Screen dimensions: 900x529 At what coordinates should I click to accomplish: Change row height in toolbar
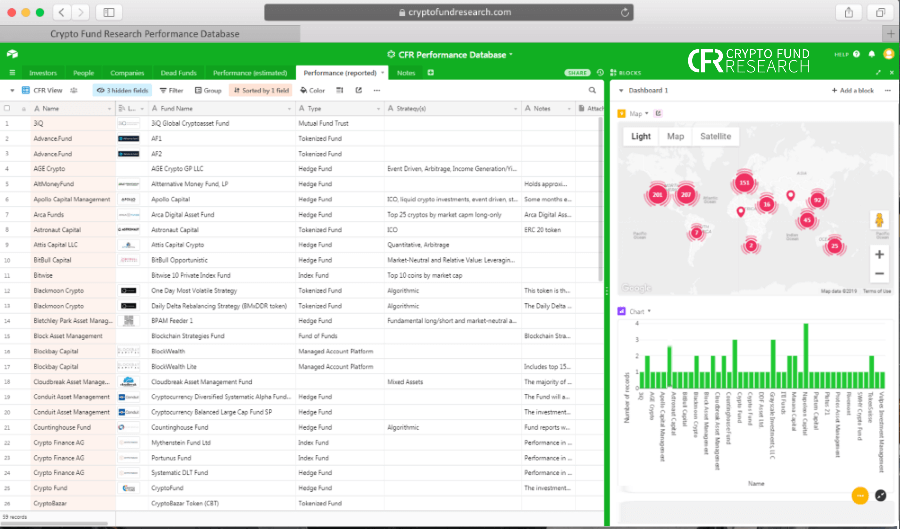point(340,90)
